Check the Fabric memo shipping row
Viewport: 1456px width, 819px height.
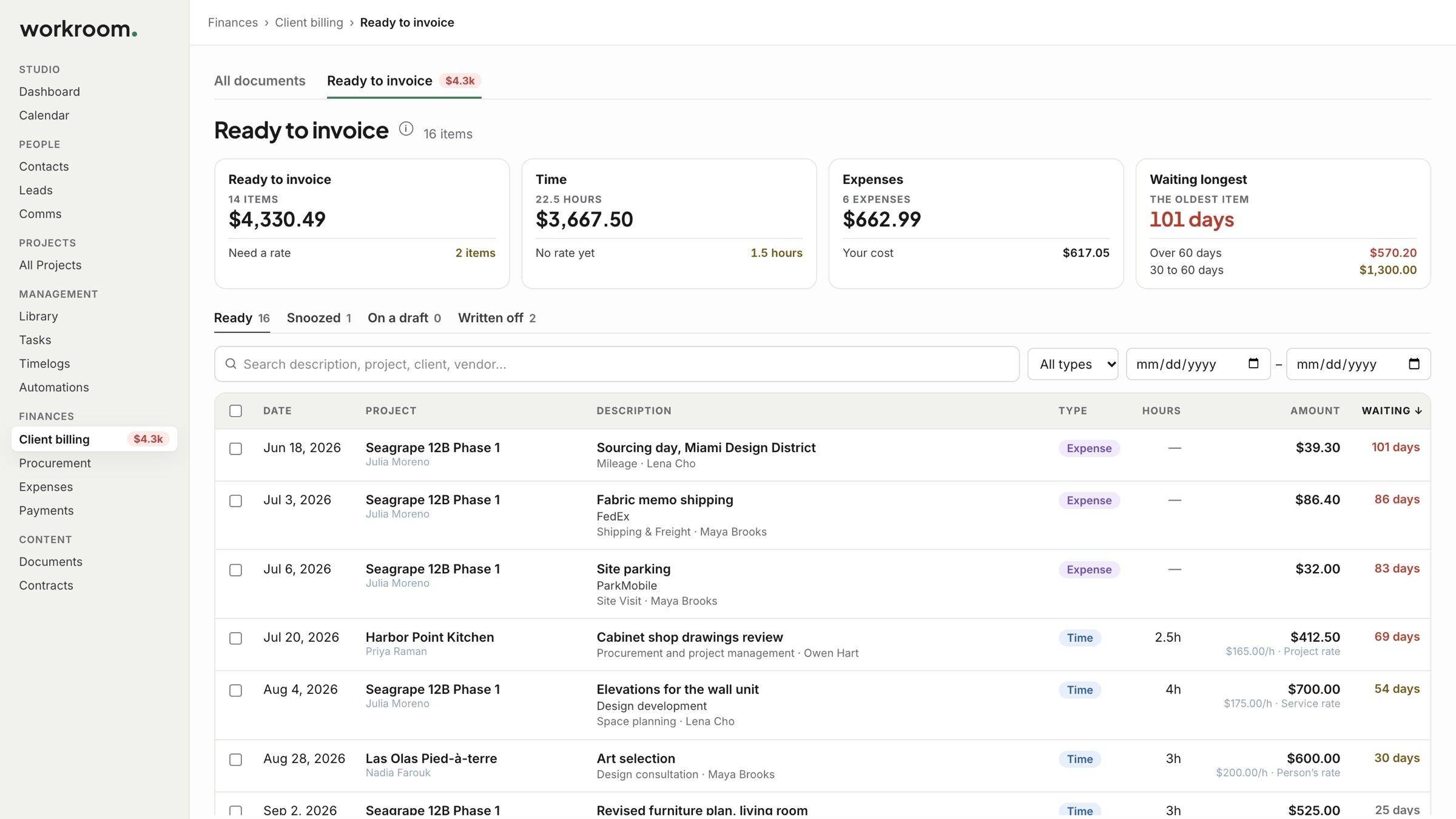(x=235, y=500)
